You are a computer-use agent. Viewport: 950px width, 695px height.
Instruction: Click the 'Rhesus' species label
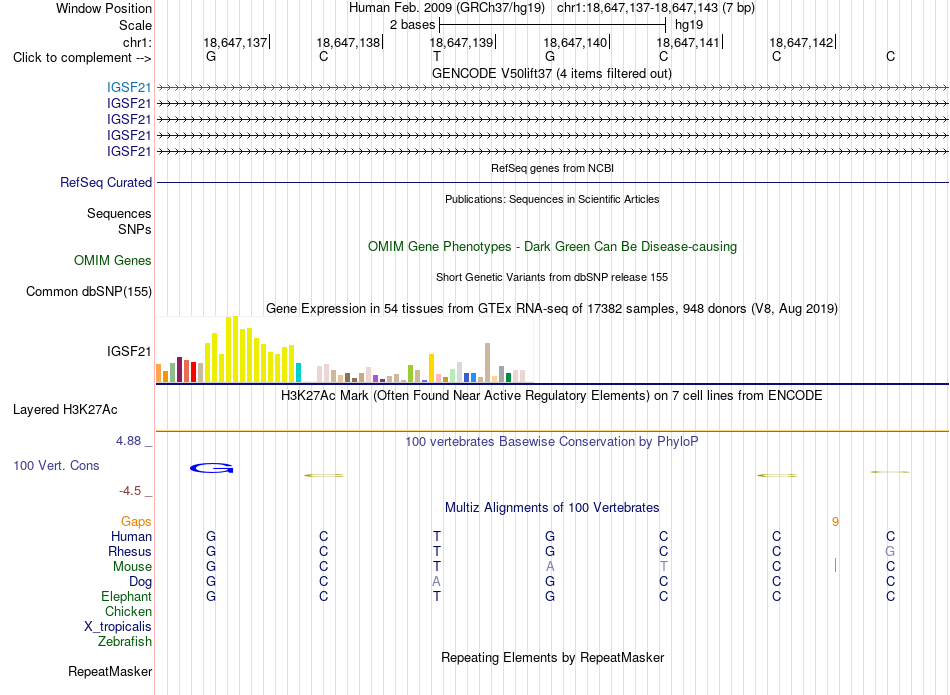click(130, 551)
